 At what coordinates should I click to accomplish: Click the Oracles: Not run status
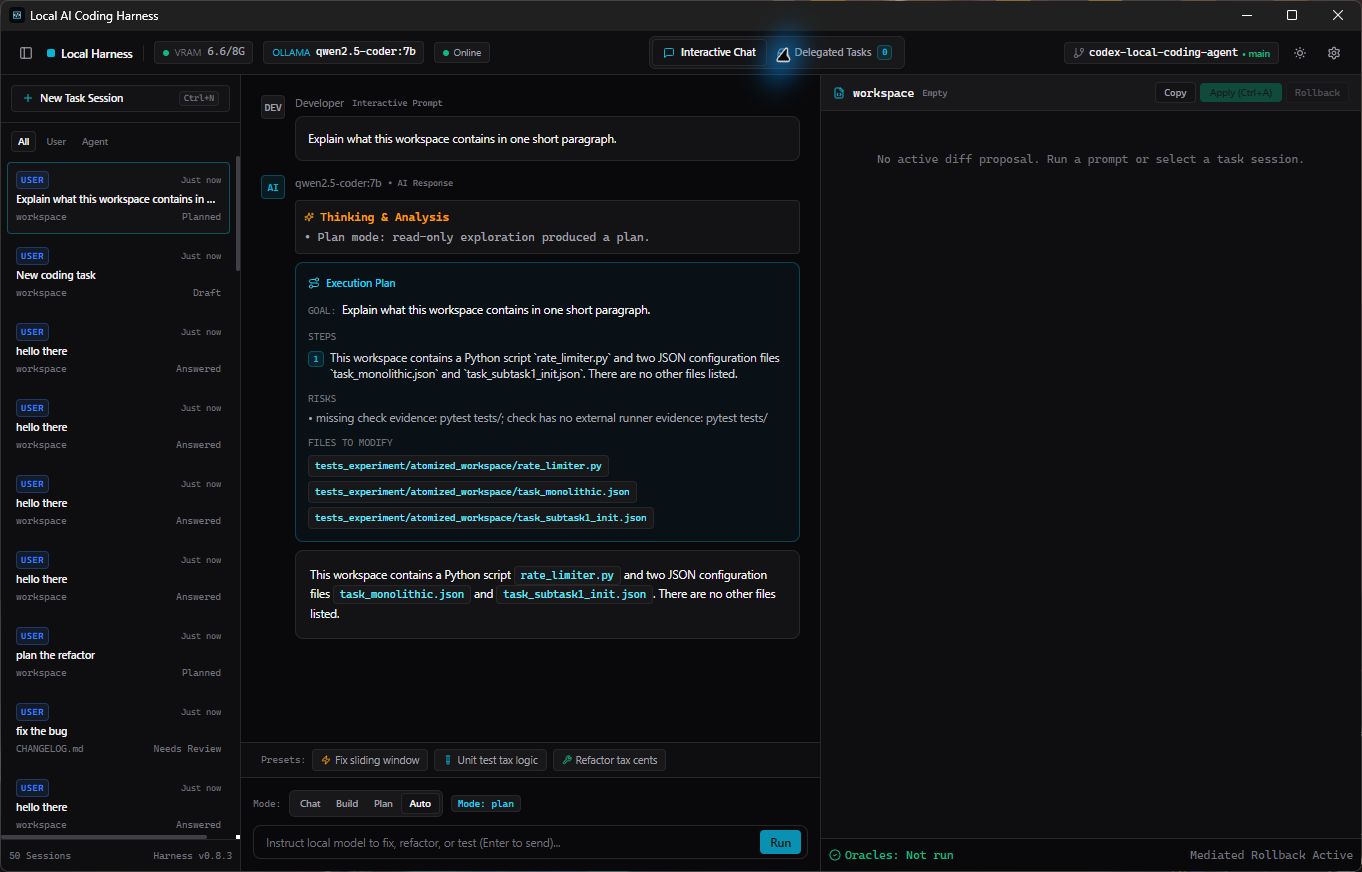tap(891, 855)
